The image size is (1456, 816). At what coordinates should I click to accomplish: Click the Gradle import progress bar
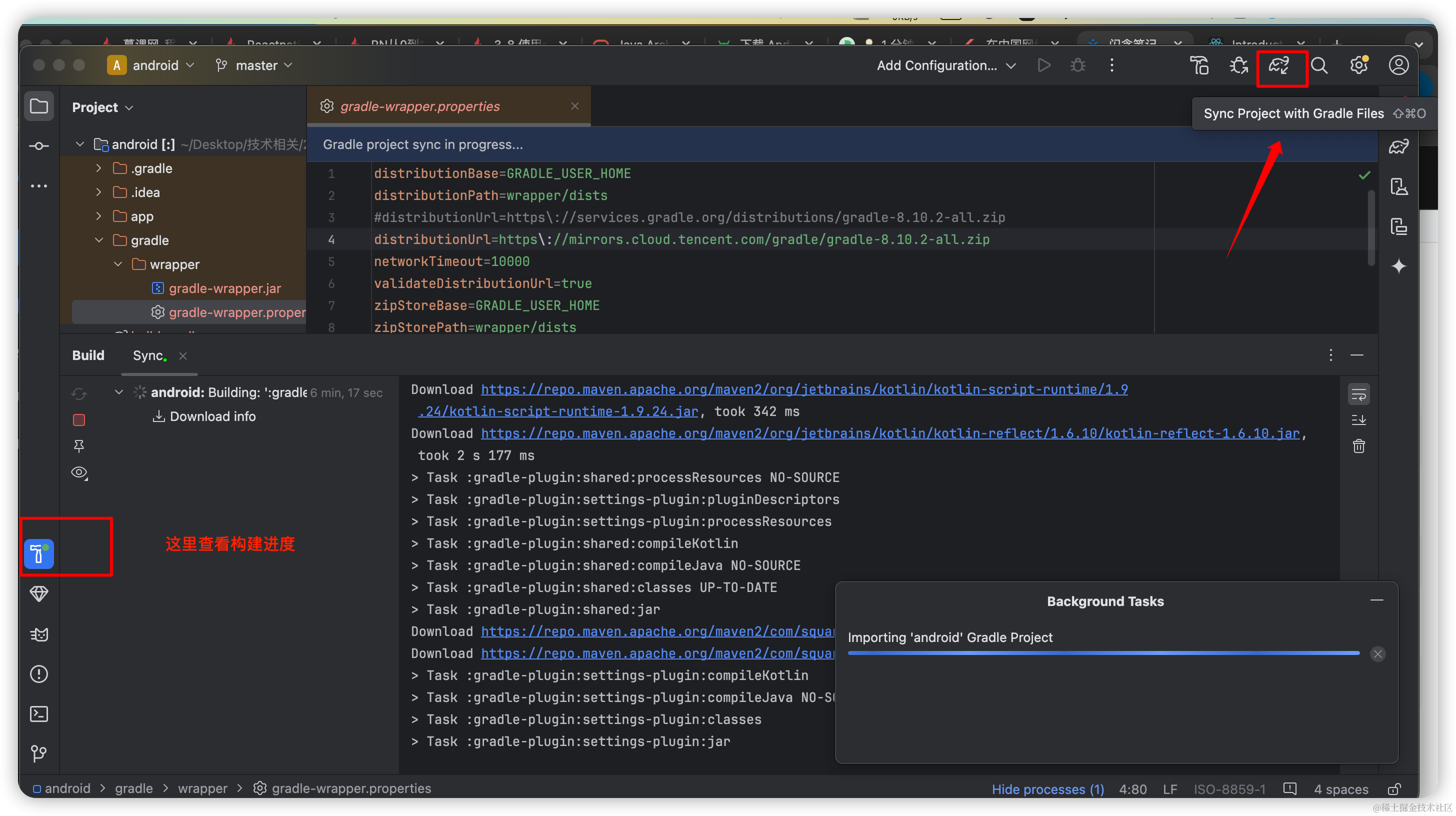pos(1103,653)
